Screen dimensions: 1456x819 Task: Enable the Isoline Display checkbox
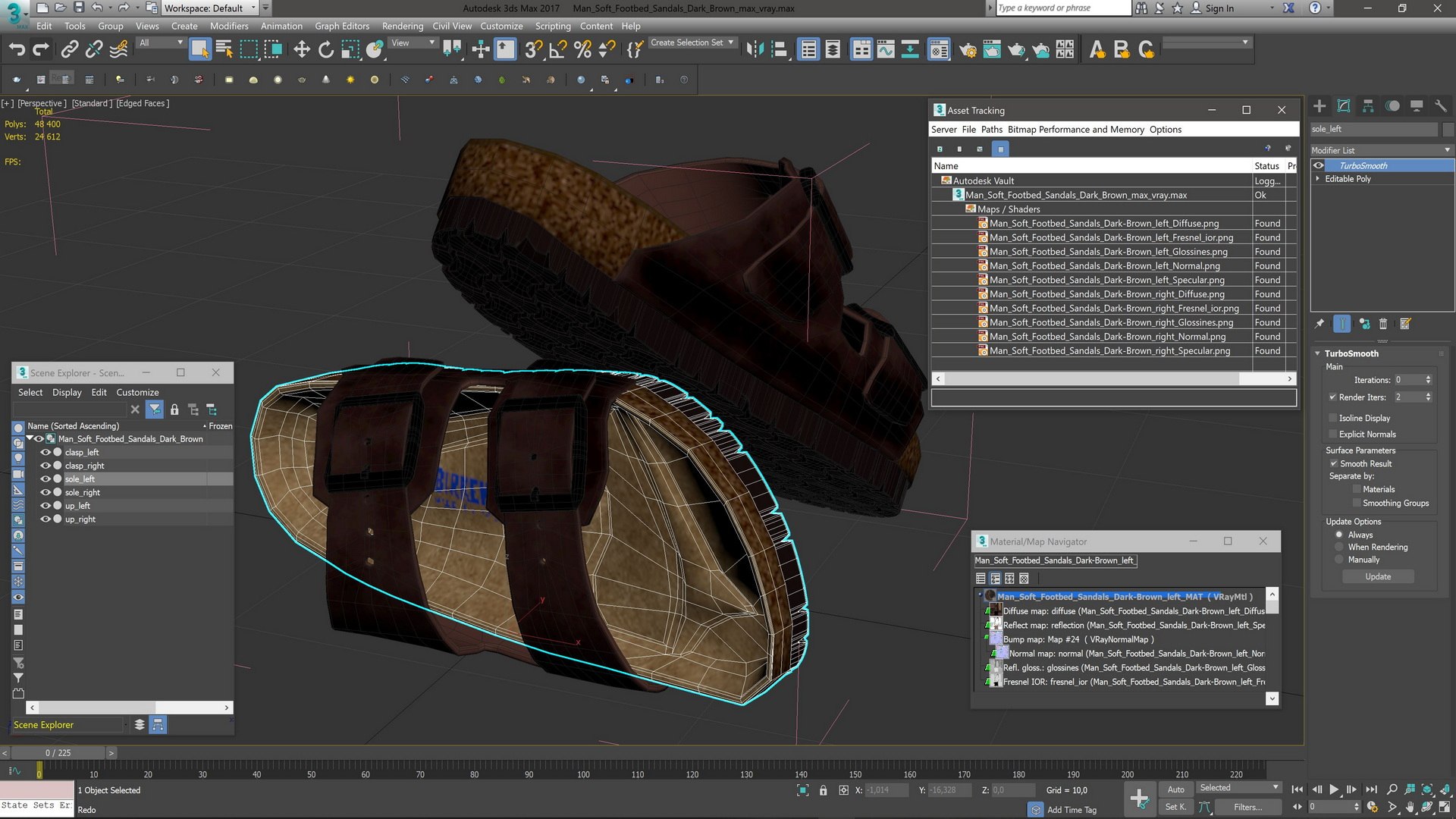(x=1332, y=418)
